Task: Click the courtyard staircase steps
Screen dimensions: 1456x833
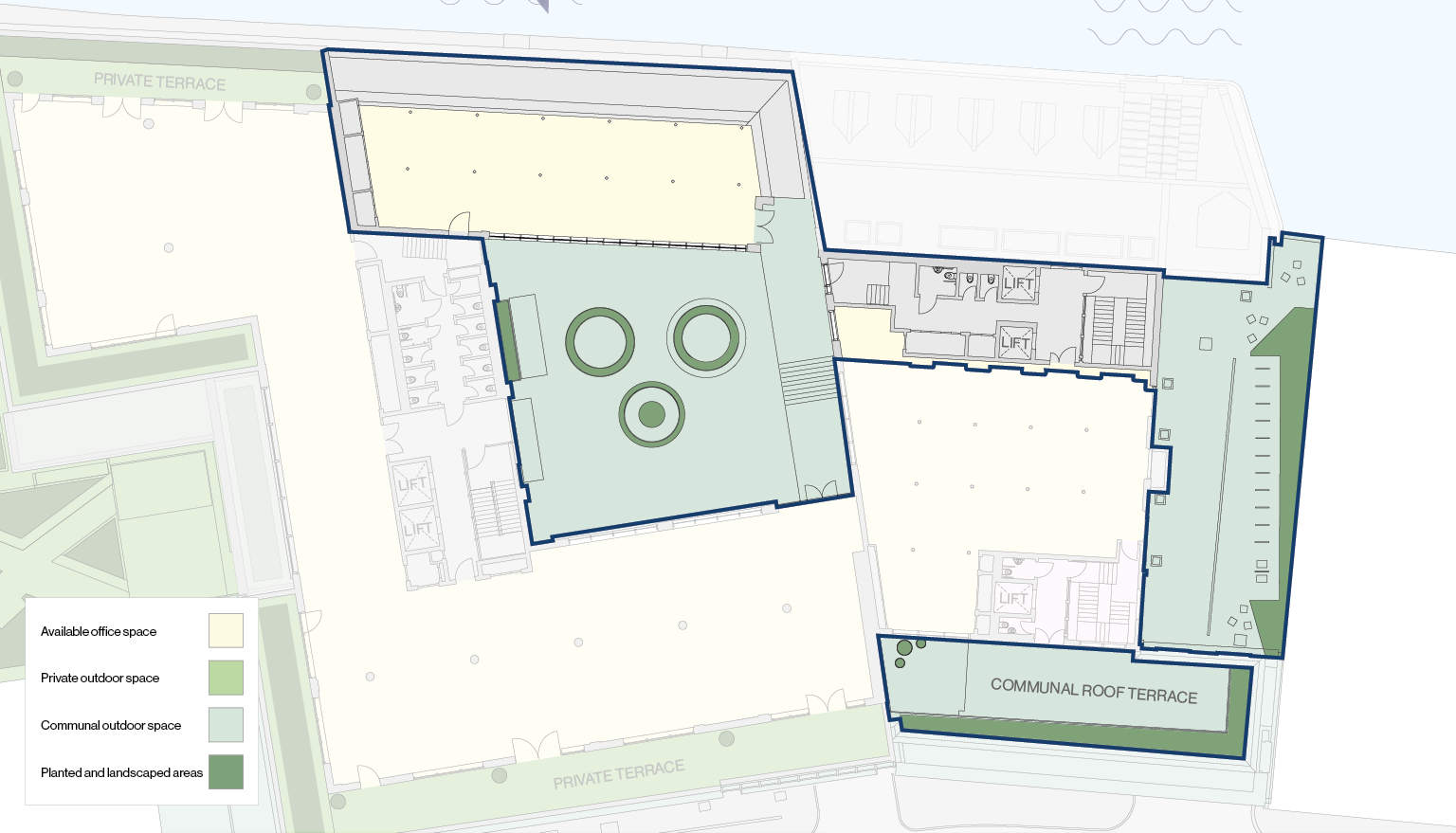Action: tap(807, 381)
